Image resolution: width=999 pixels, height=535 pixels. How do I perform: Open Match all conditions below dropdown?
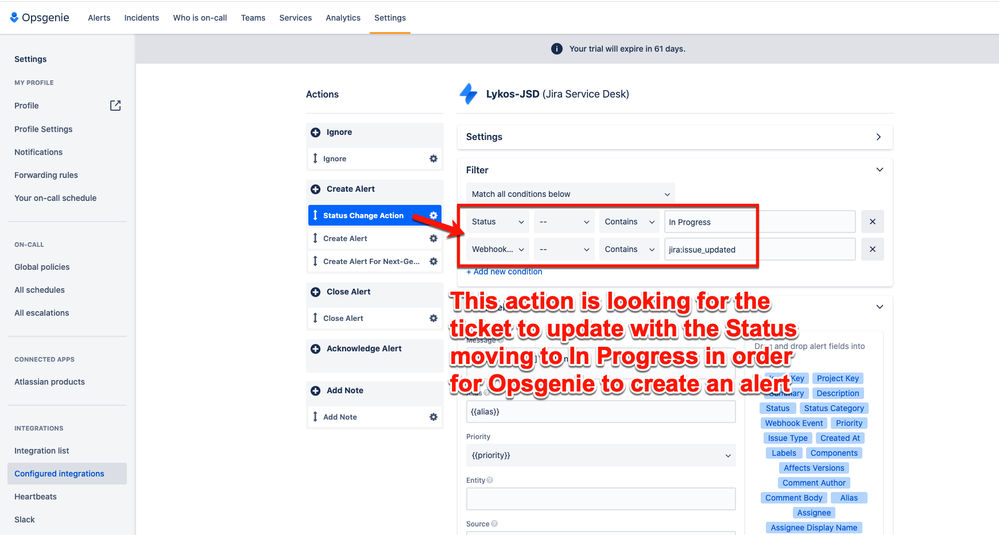(x=570, y=194)
